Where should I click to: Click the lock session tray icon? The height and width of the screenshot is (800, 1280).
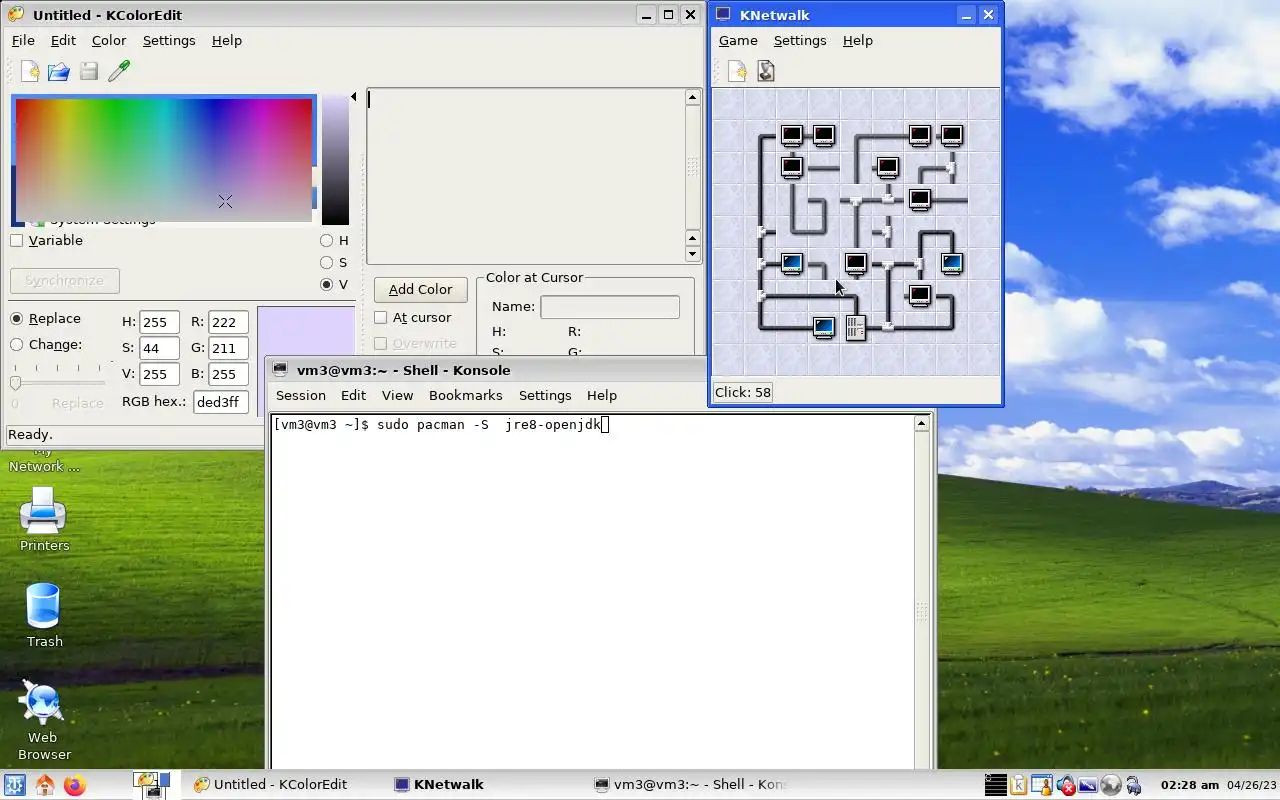point(1133,785)
